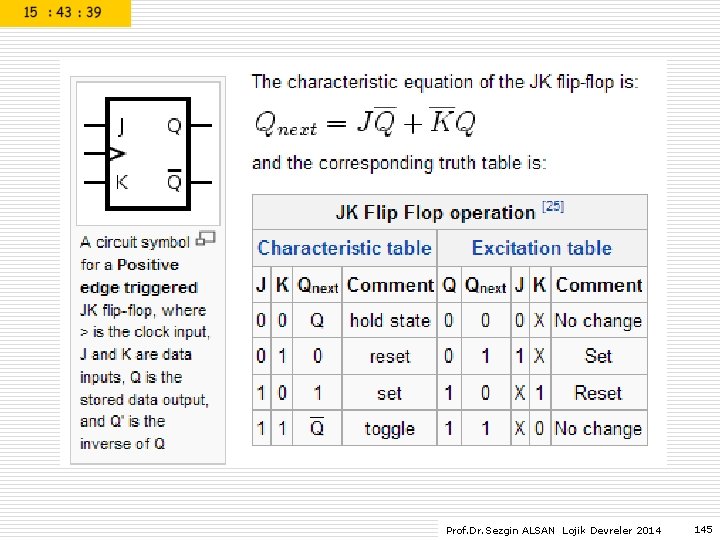720x540 pixels.
Task: Click the yellow timer showing 15:43:39
Action: click(65, 13)
